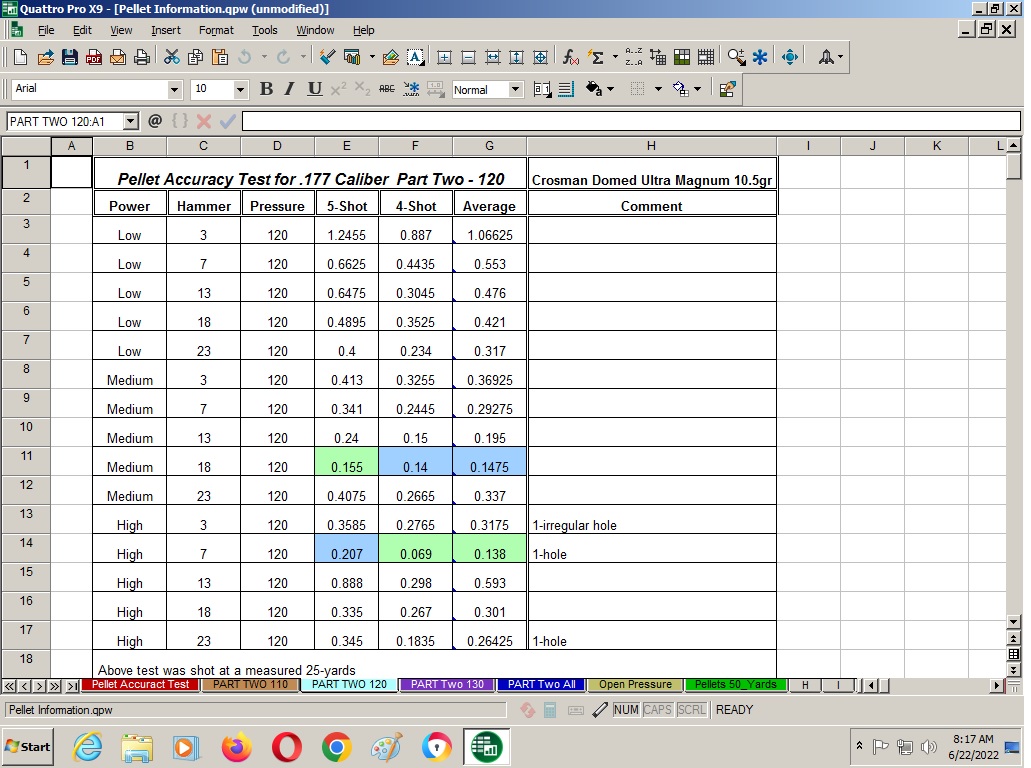The width and height of the screenshot is (1031, 768).
Task: Click the CAPS indicator in status bar
Action: coord(658,709)
